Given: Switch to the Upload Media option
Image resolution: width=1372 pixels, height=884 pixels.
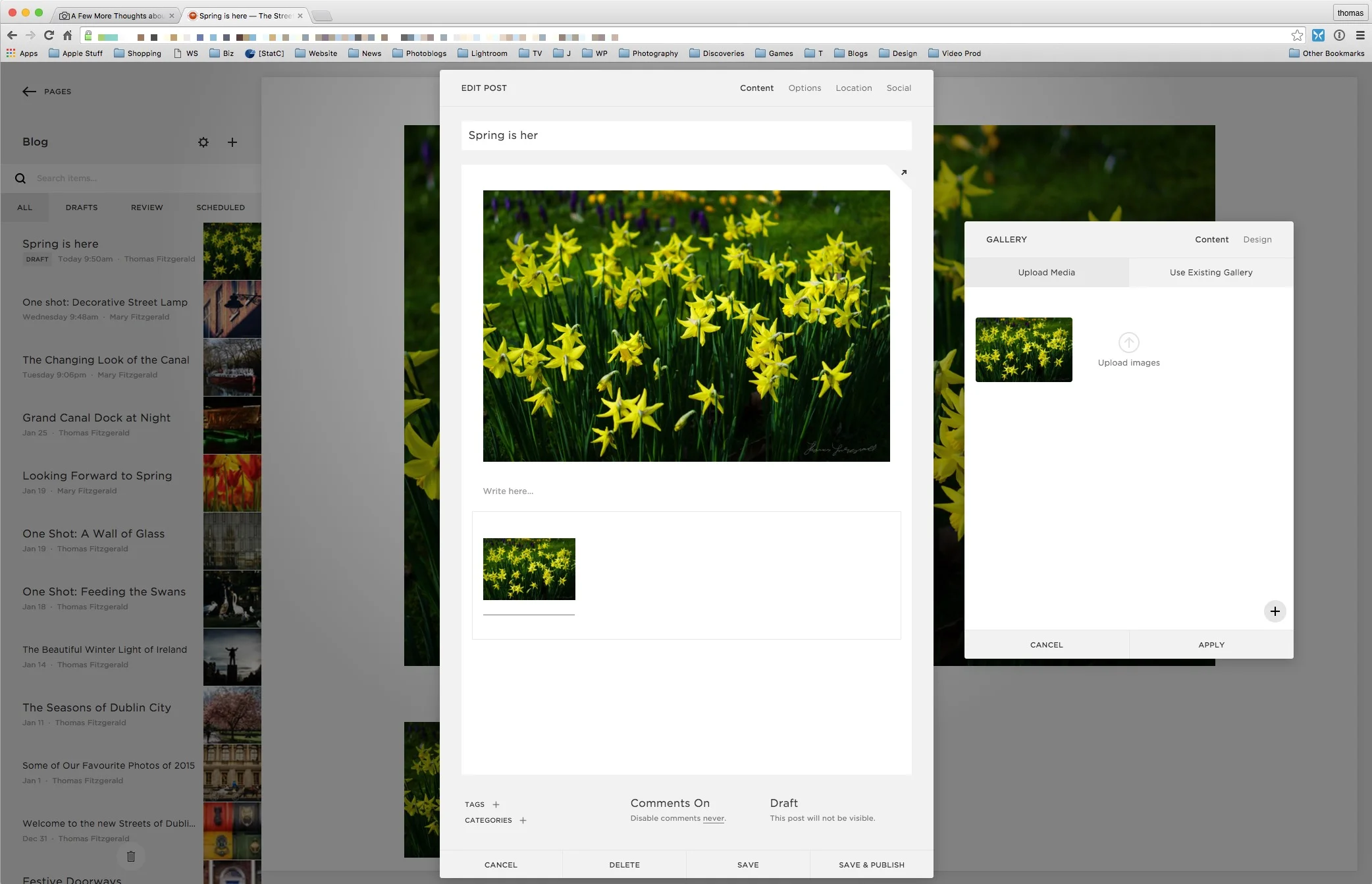Looking at the screenshot, I should pyautogui.click(x=1046, y=272).
